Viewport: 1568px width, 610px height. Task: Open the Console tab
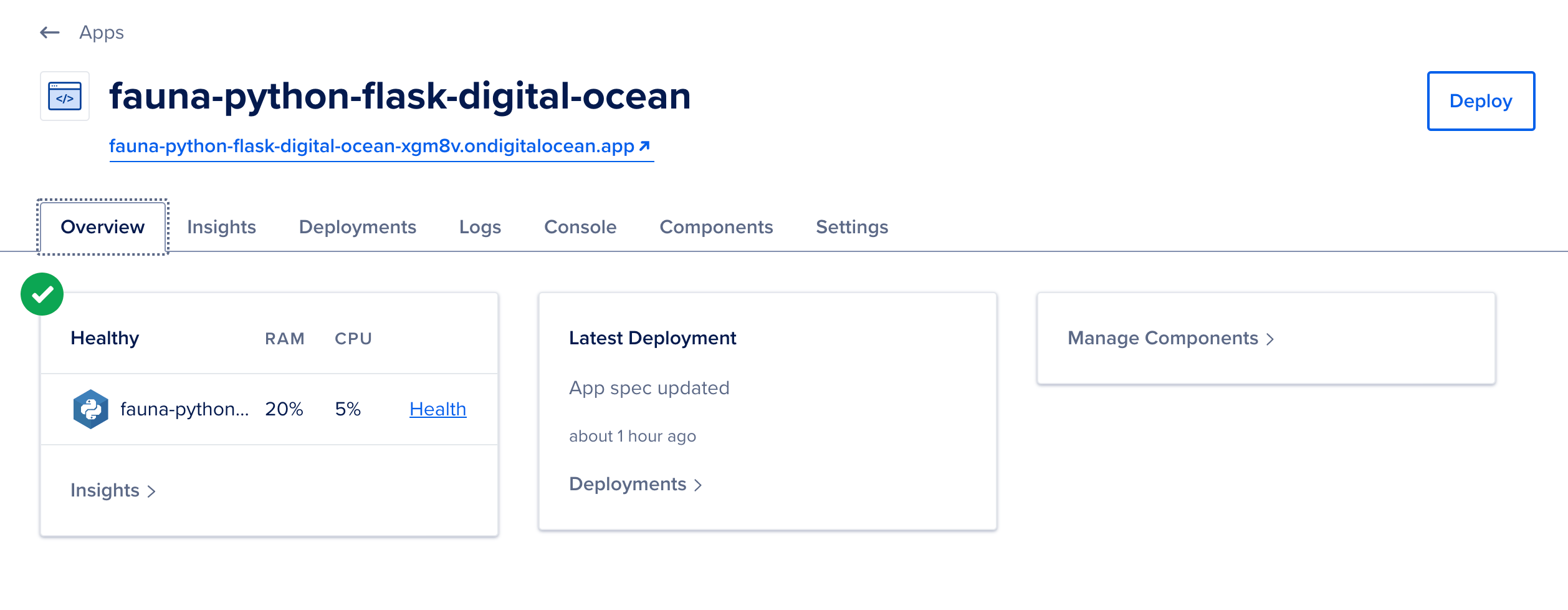[x=580, y=227]
